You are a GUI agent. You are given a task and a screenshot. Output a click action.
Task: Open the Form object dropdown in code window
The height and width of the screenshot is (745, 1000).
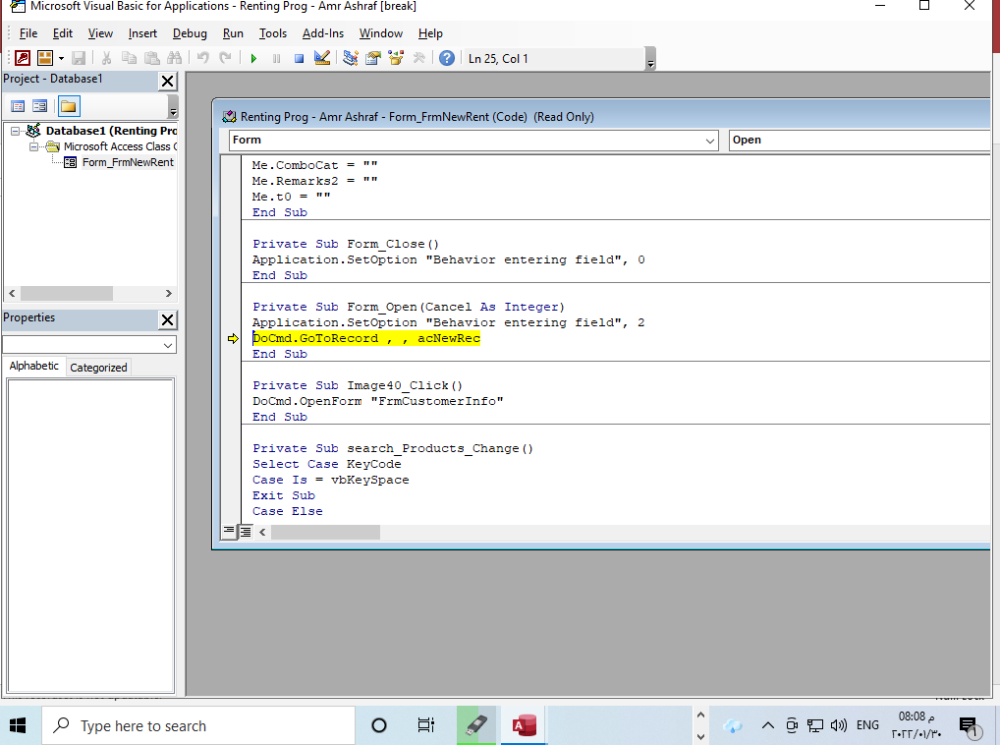(x=710, y=140)
